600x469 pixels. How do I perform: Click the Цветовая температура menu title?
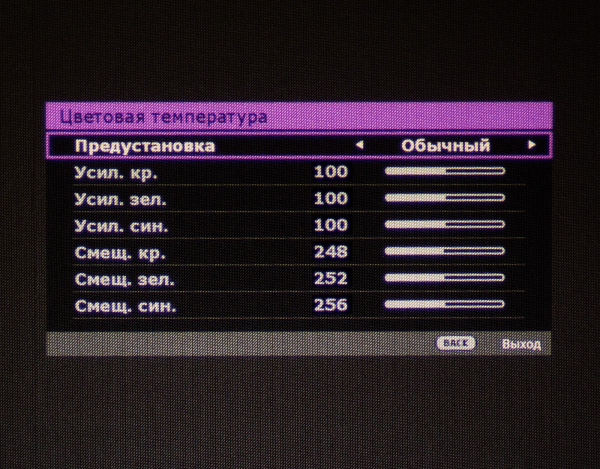163,117
